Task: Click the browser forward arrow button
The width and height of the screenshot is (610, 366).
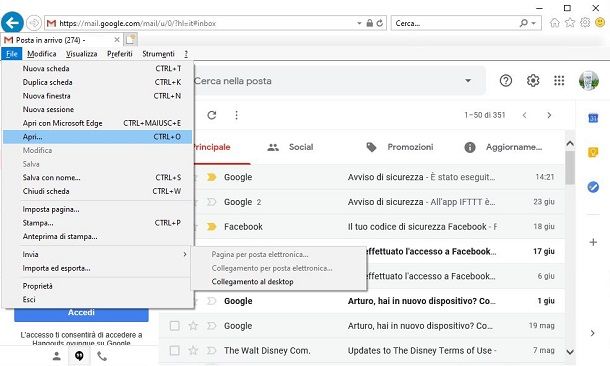Action: pos(34,23)
